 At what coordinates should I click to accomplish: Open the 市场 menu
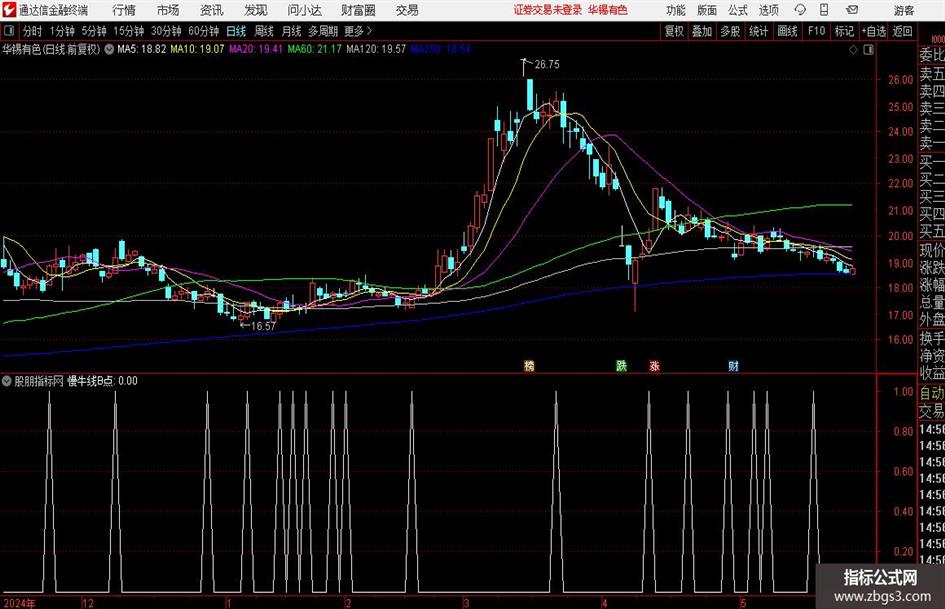click(x=168, y=10)
